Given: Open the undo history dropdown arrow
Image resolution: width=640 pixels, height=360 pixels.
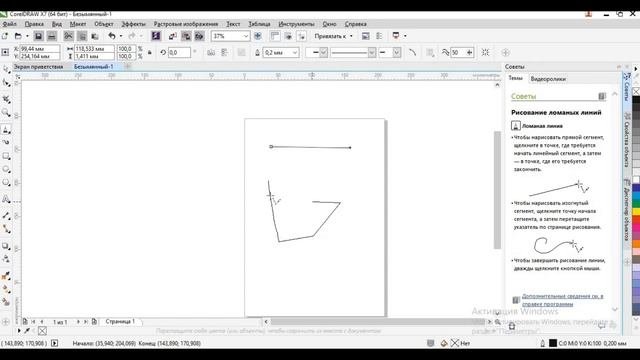Looking at the screenshot, I should point(121,36).
